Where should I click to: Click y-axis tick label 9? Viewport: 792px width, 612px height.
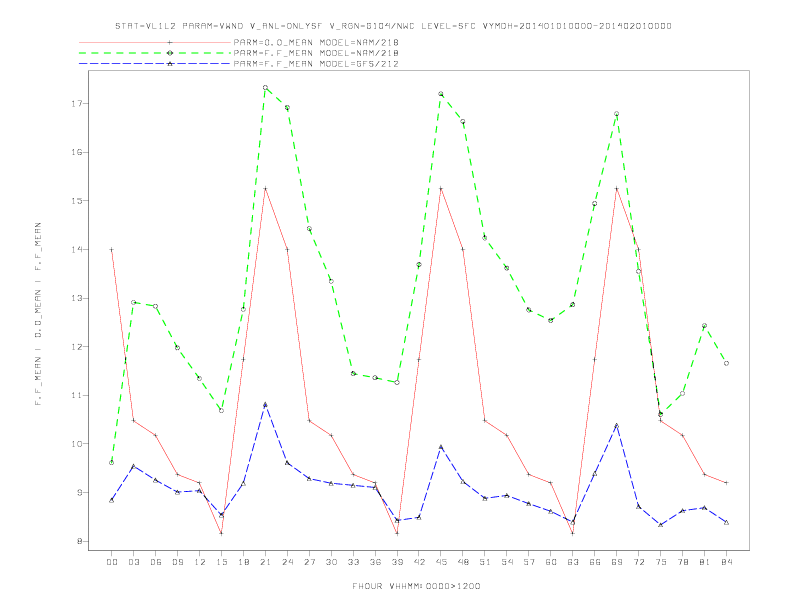point(79,492)
